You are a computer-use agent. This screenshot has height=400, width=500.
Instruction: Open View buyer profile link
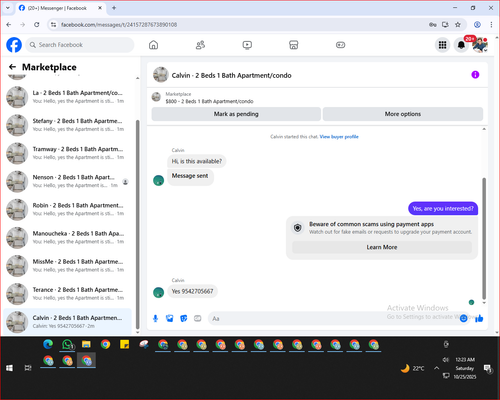tap(339, 137)
